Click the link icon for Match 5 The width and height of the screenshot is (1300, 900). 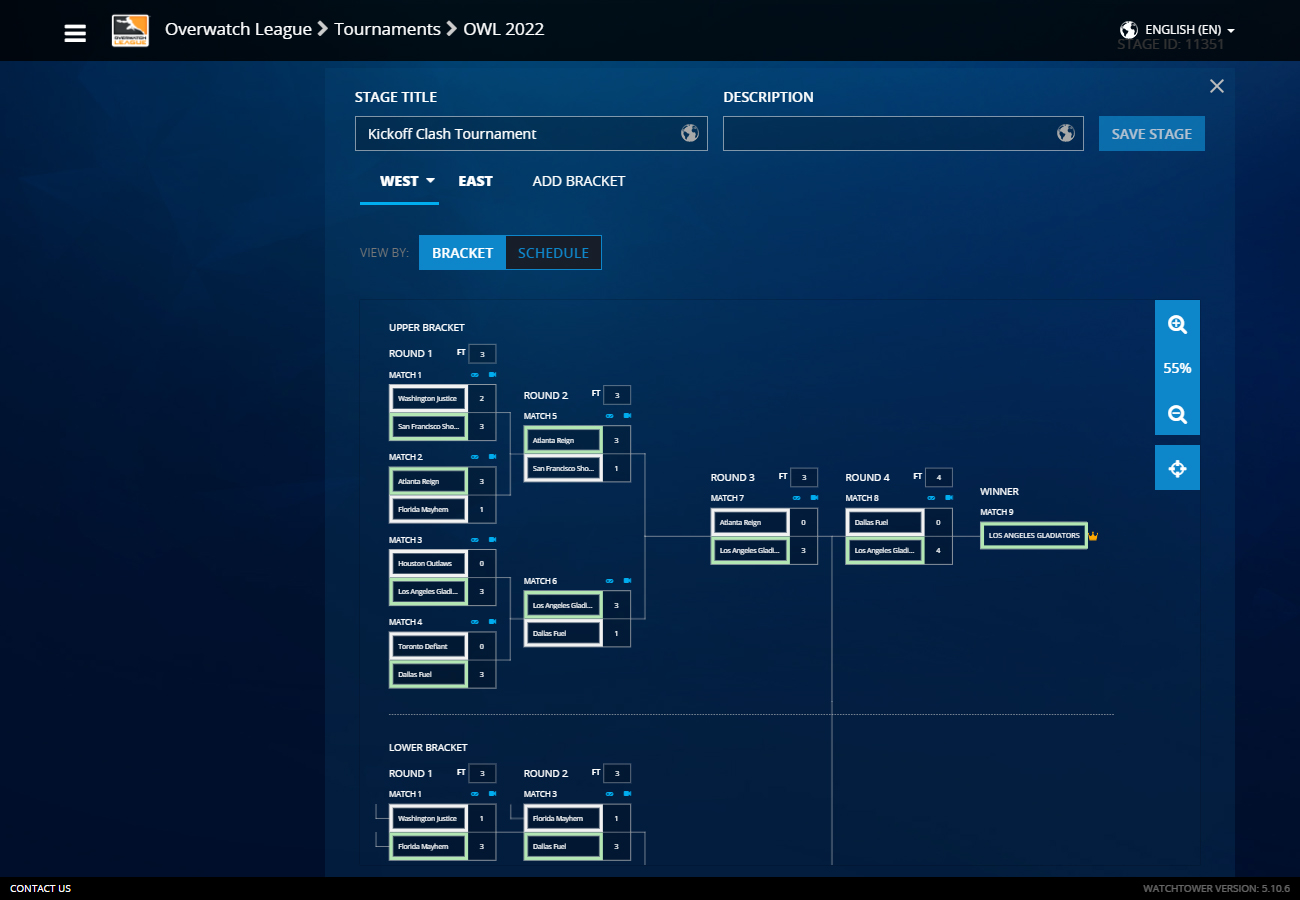pyautogui.click(x=610, y=416)
